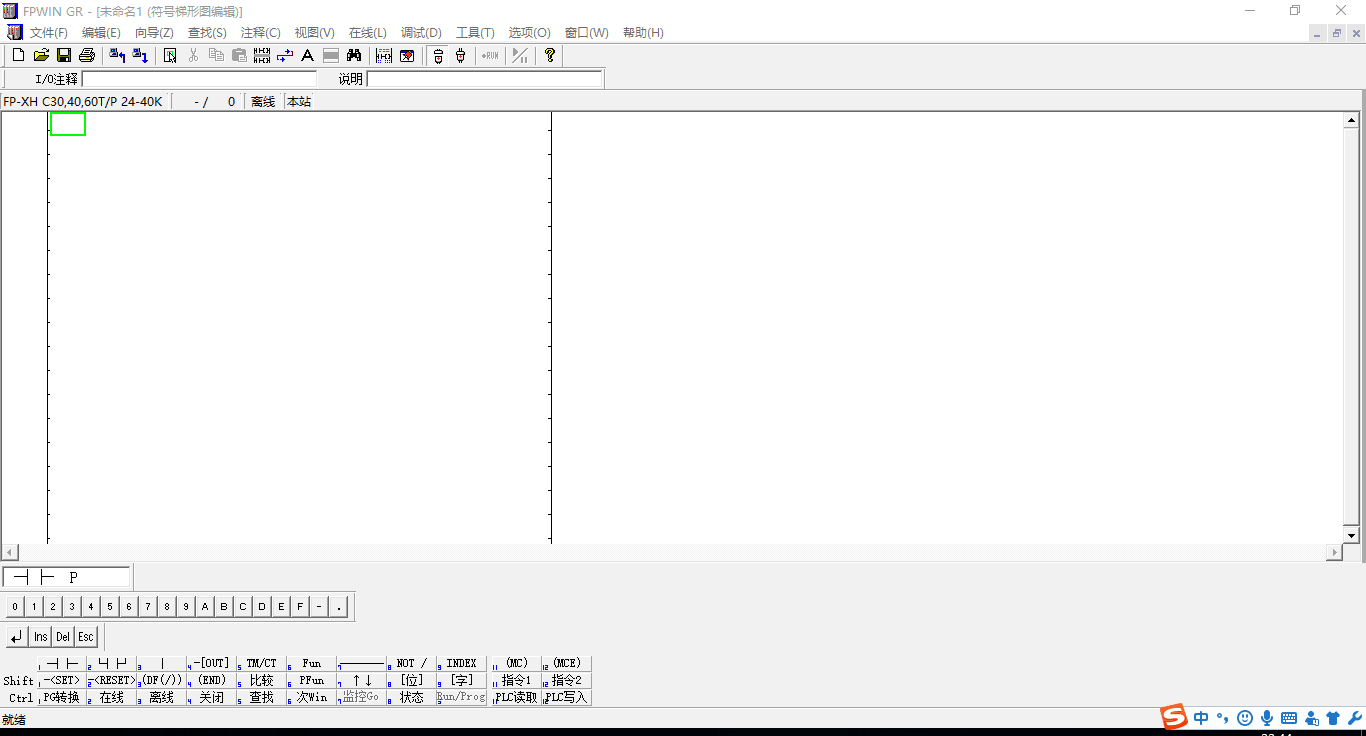The width and height of the screenshot is (1366, 736).
Task: Click the first PLC connection plug icon
Action: click(438, 56)
